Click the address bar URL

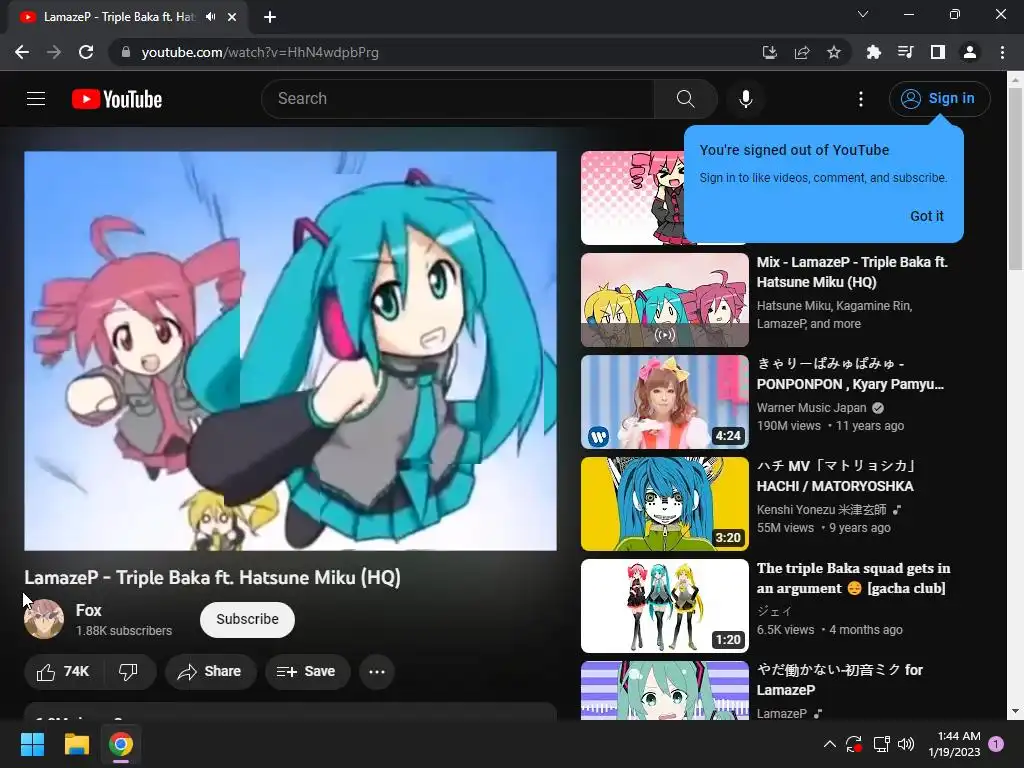pos(260,52)
